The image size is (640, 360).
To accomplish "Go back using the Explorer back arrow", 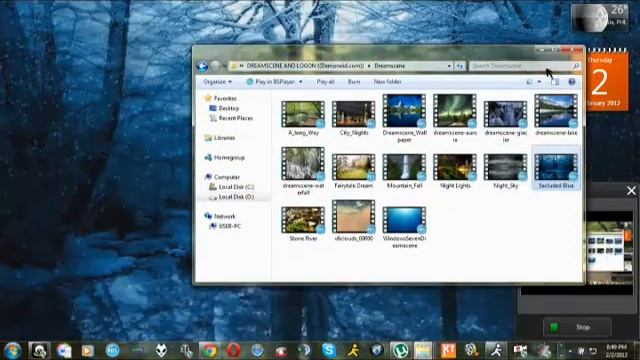I will (x=202, y=66).
